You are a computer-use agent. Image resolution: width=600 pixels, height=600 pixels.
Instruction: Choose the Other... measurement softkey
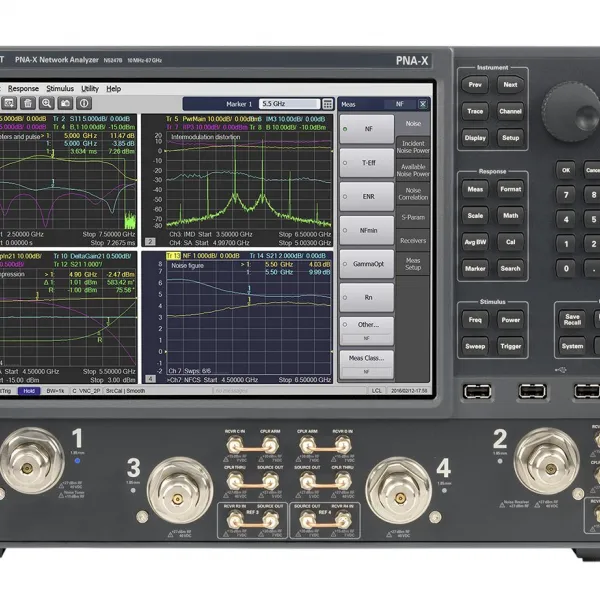[367, 331]
